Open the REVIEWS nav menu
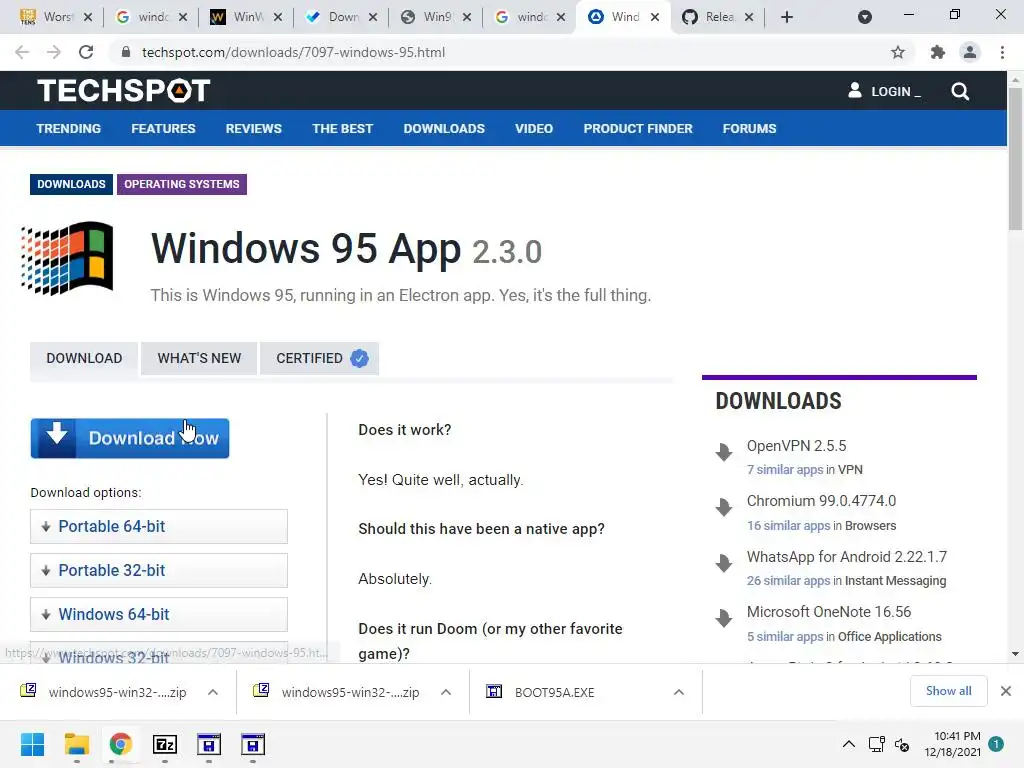The height and width of the screenshot is (768, 1024). tap(253, 129)
